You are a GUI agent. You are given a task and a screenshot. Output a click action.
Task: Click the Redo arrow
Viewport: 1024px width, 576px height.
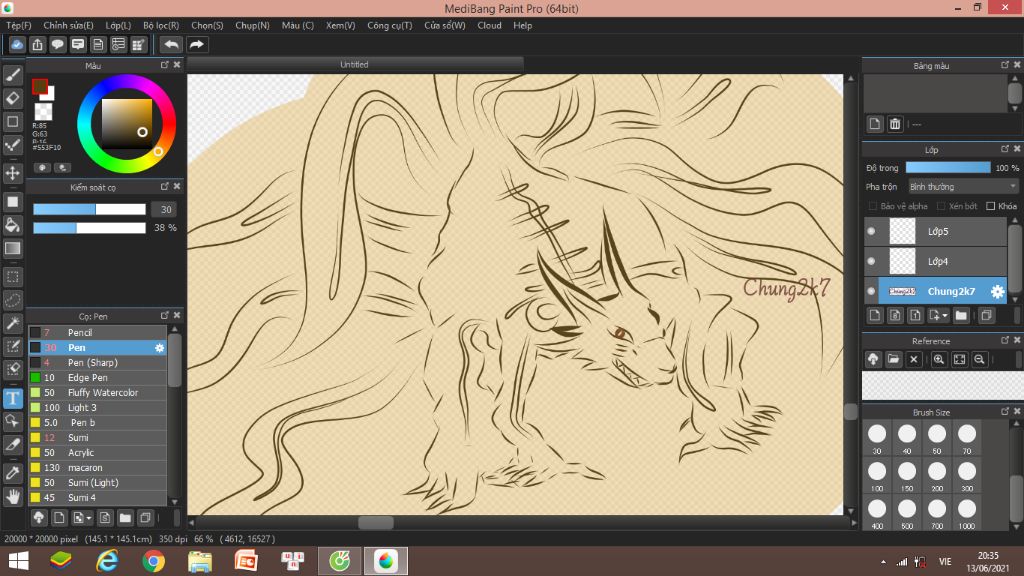197,44
